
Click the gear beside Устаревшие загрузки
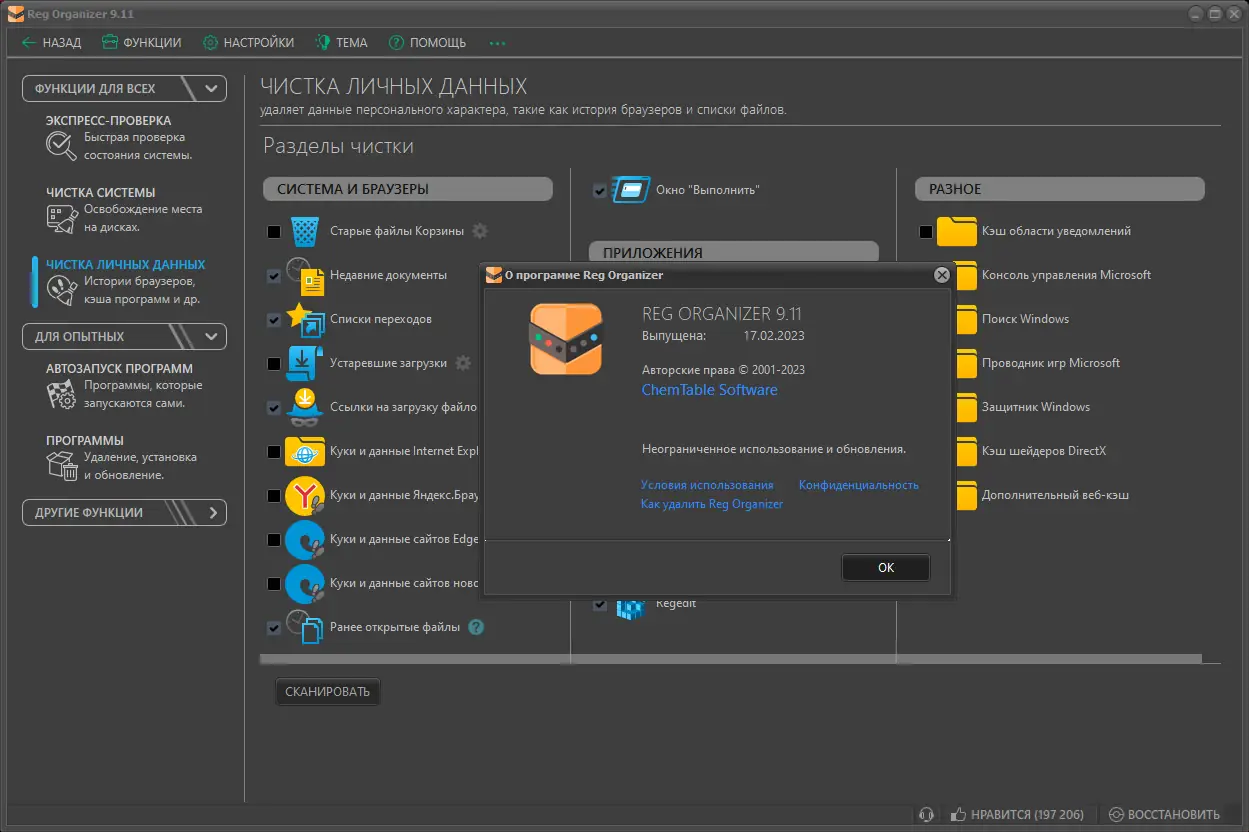tap(463, 363)
